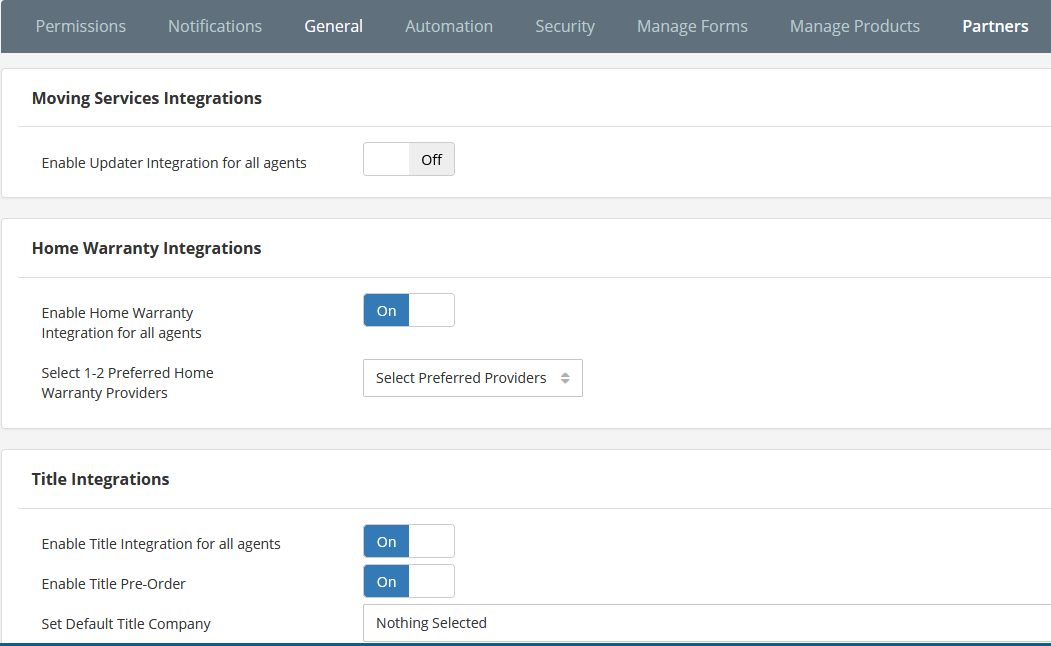Click the Home Warranty Integrations heading
This screenshot has height=646, width=1051.
pos(146,248)
